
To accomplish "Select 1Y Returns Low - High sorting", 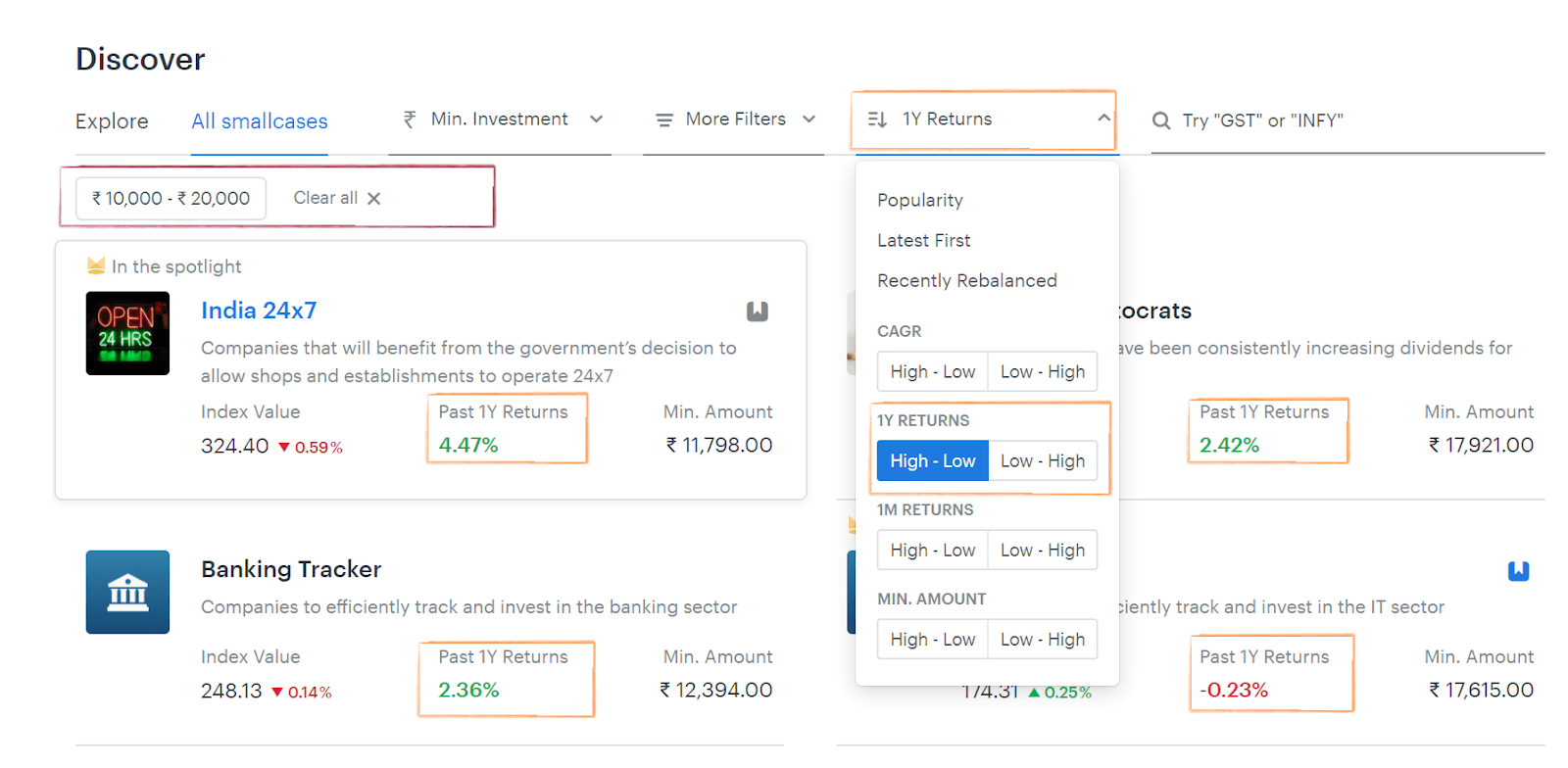I will (1042, 461).
